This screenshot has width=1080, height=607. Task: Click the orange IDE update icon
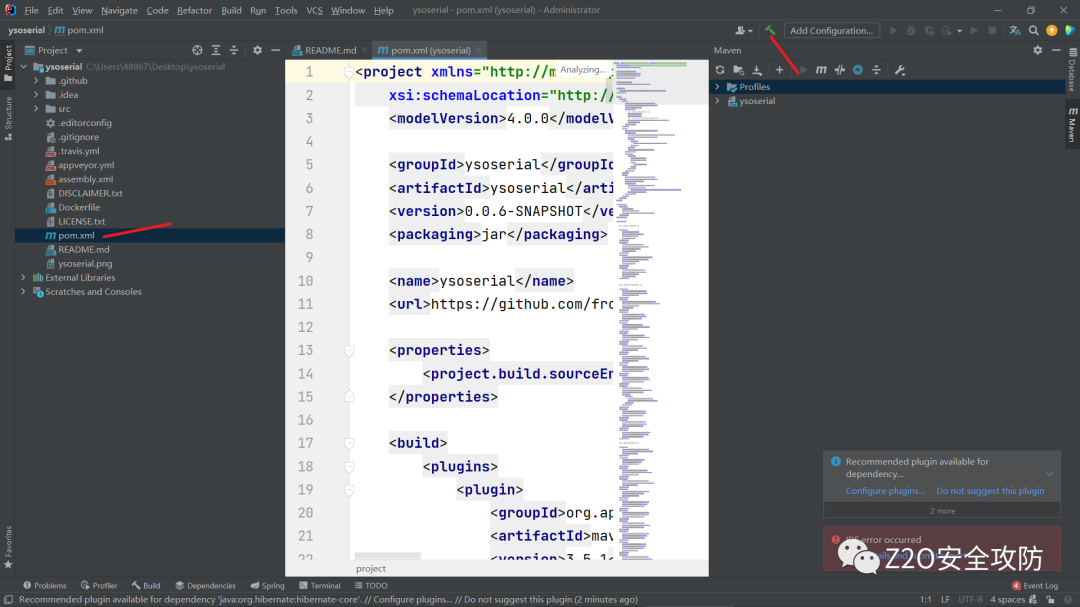(x=1052, y=30)
